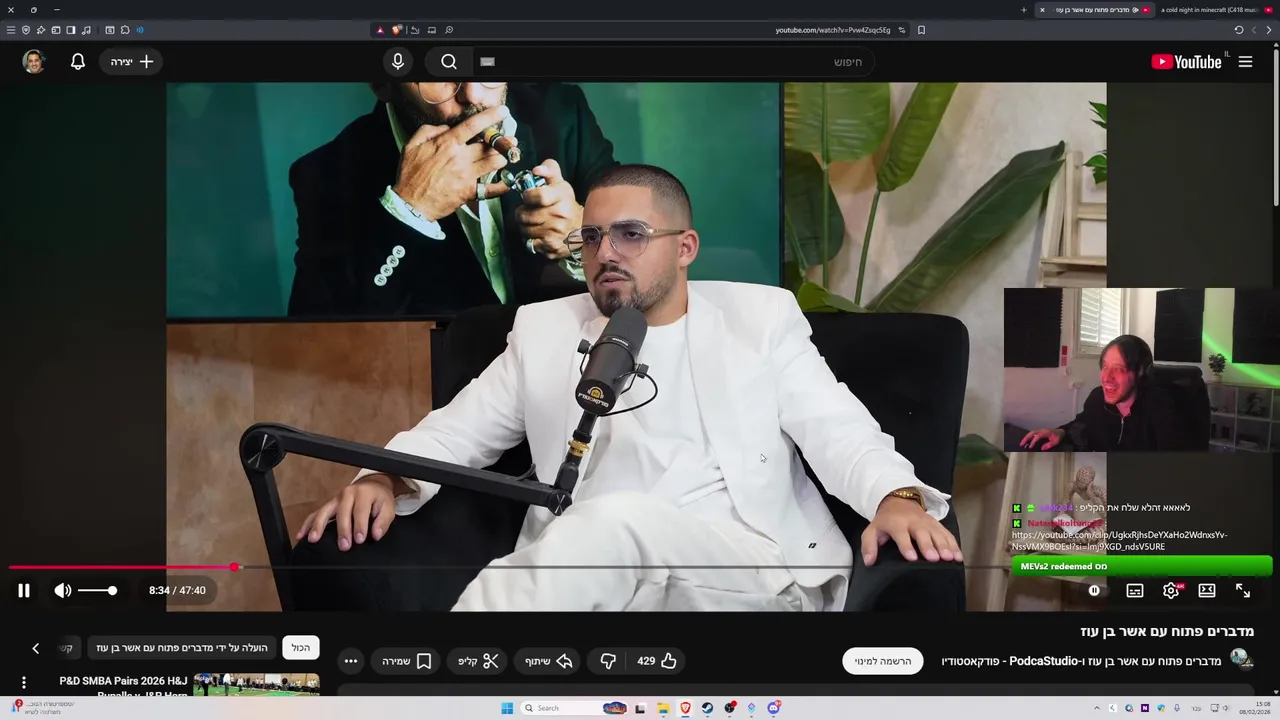Open the account avatar menu
The image size is (1280, 720).
(x=34, y=62)
